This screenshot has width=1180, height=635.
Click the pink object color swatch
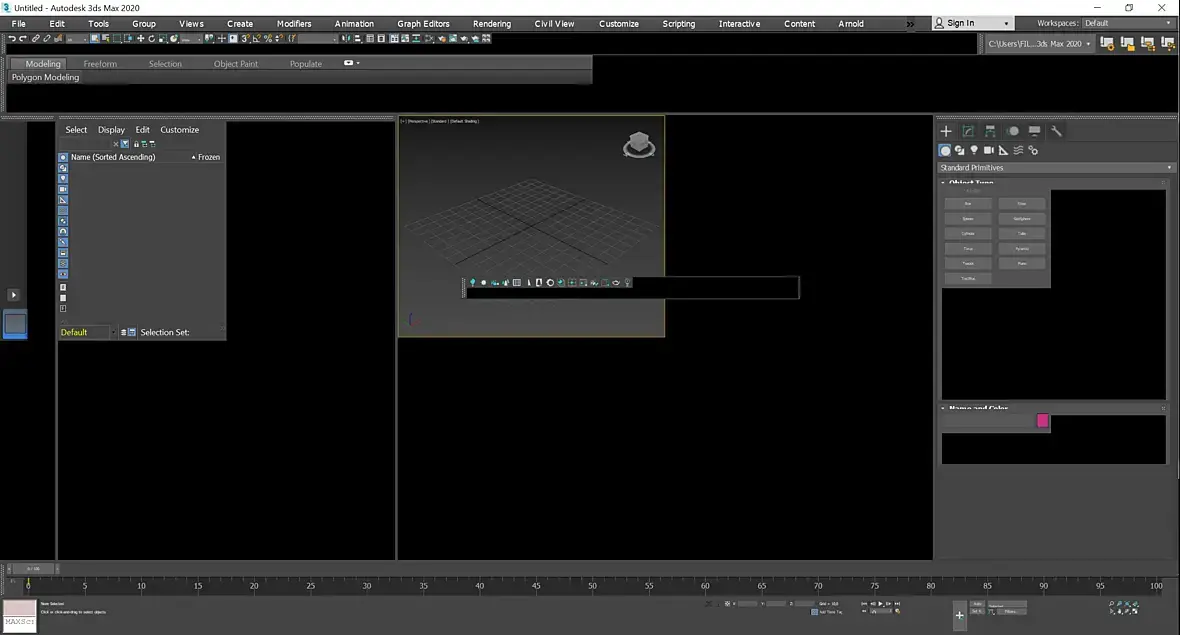[1042, 421]
